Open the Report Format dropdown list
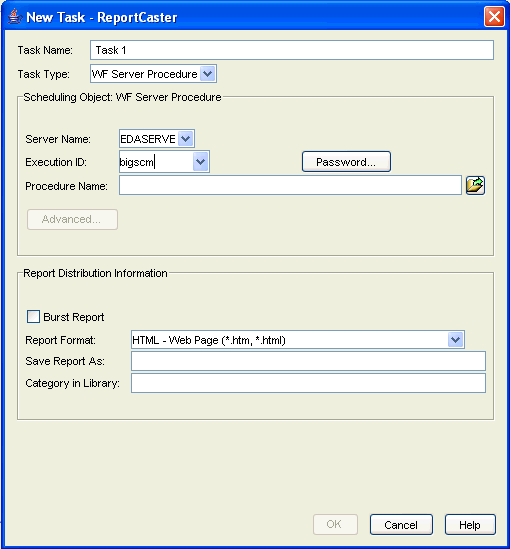The width and height of the screenshot is (510, 549). click(x=455, y=340)
